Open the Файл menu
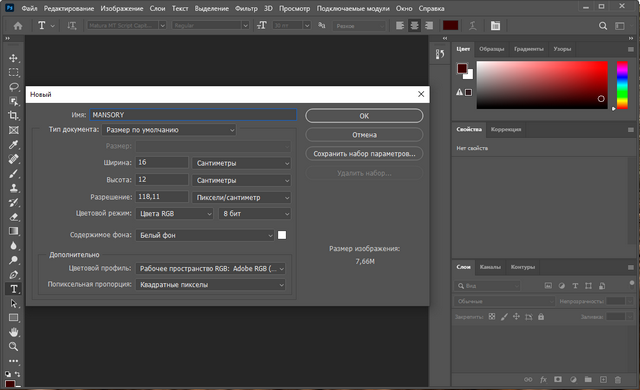The width and height of the screenshot is (640, 390). [29, 8]
